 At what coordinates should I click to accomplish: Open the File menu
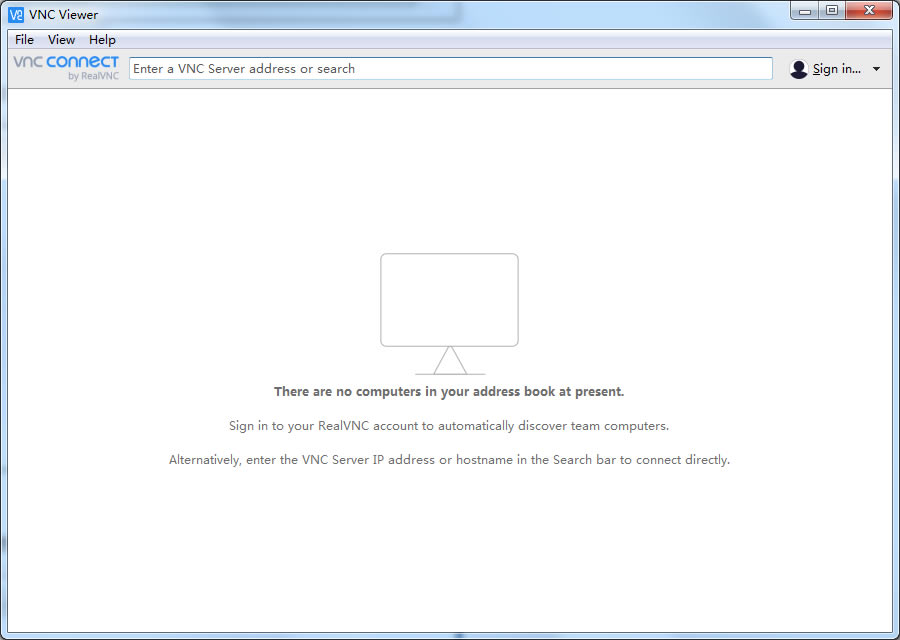23,39
